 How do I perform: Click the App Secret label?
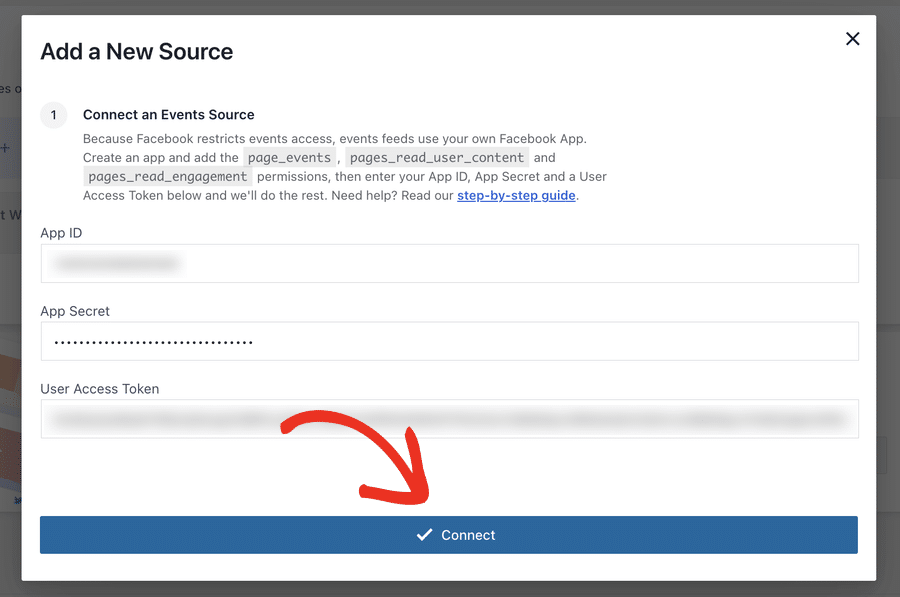tap(75, 311)
